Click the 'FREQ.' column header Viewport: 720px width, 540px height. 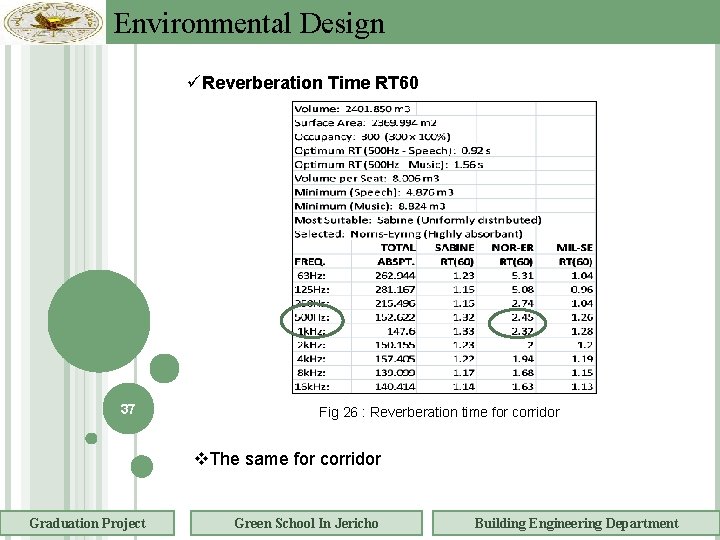coord(309,262)
